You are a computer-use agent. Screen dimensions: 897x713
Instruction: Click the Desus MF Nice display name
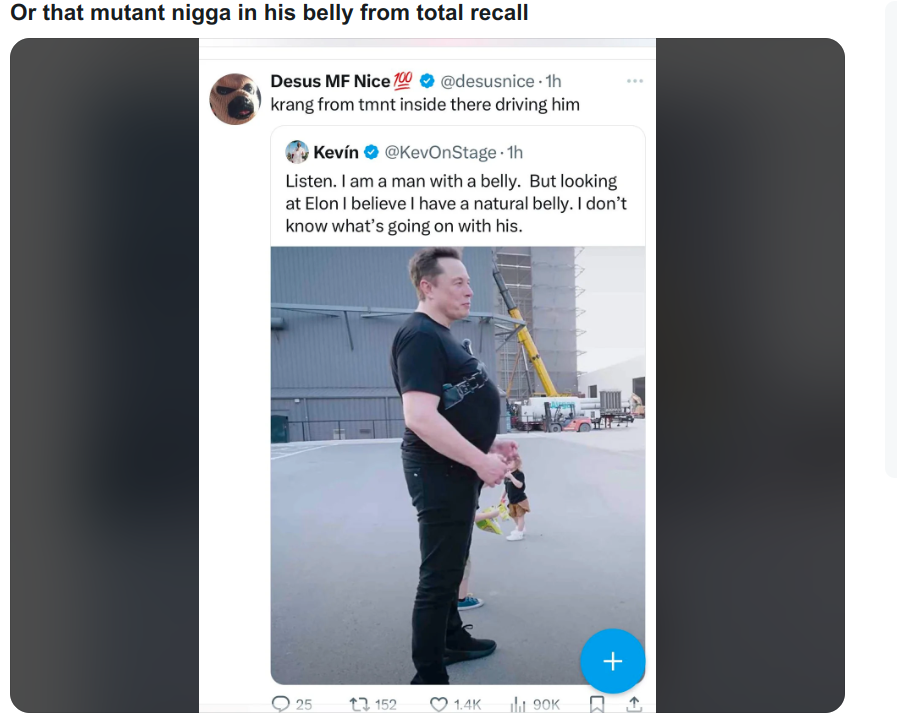(x=330, y=81)
